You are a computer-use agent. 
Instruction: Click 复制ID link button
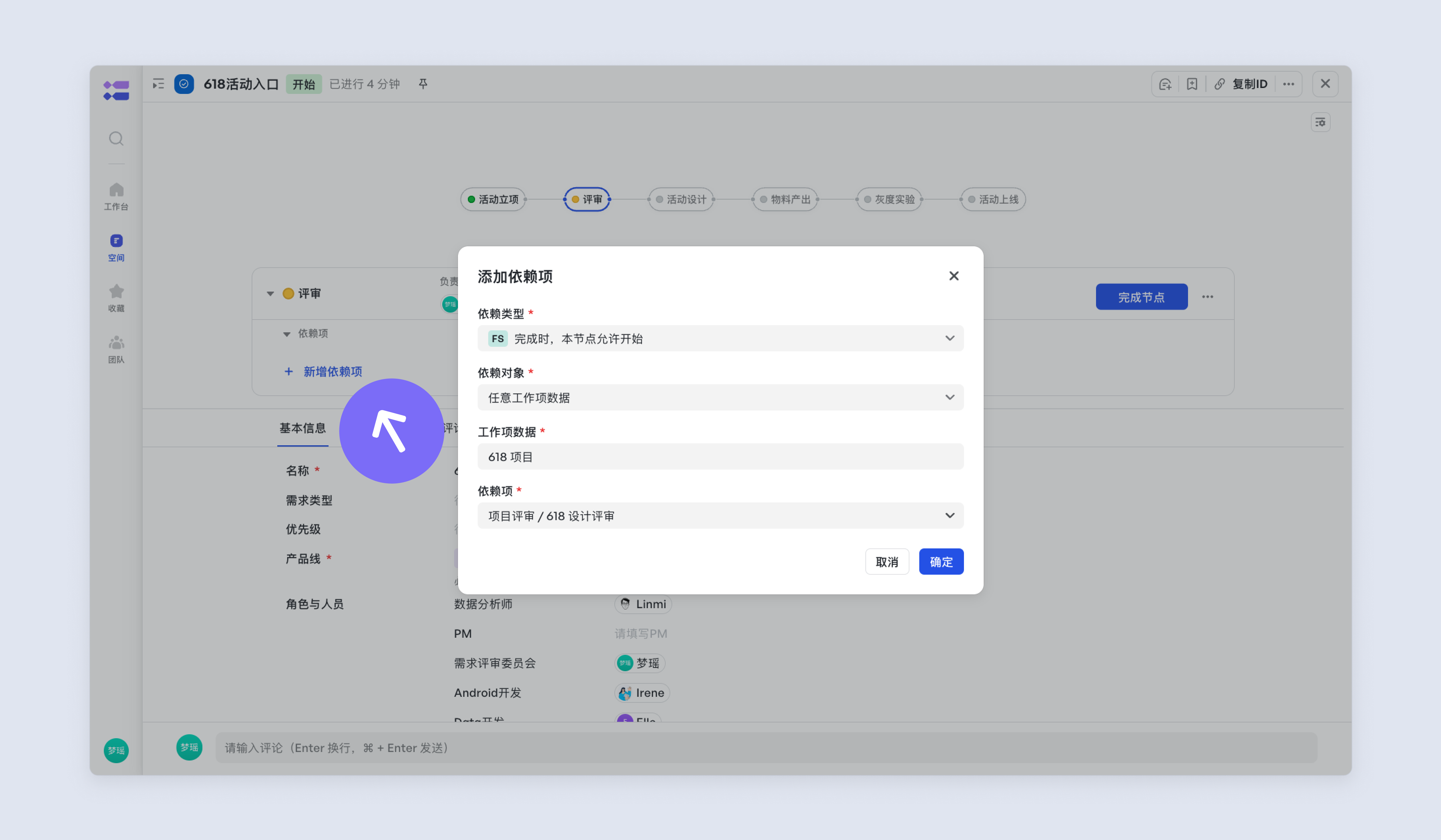click(x=1240, y=84)
